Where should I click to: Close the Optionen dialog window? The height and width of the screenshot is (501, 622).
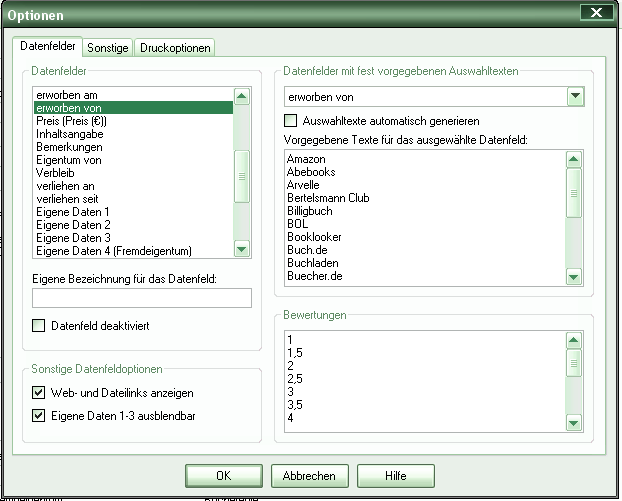(596, 13)
